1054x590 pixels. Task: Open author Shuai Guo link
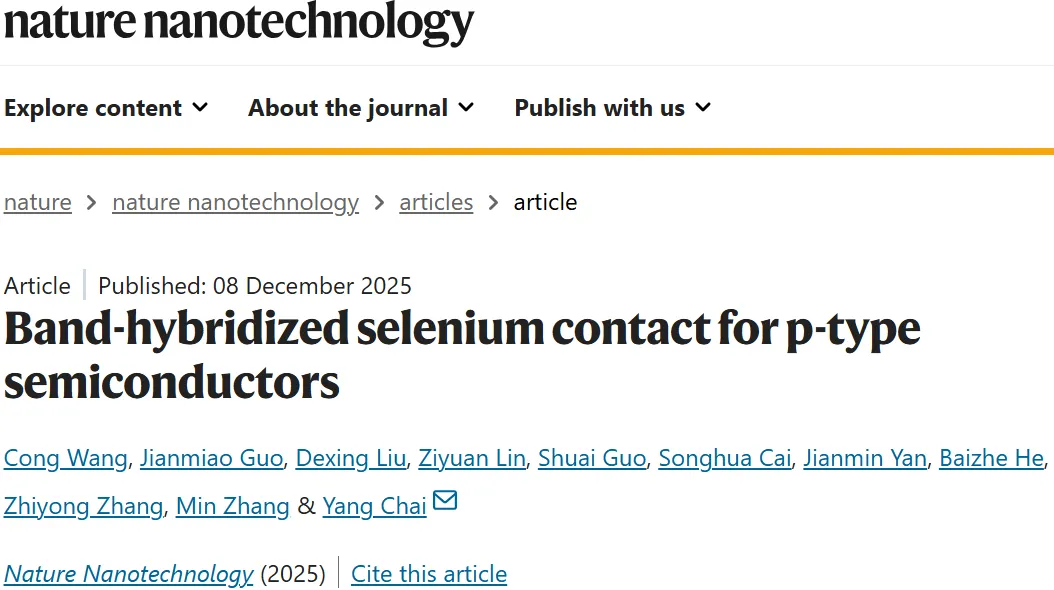[593, 458]
